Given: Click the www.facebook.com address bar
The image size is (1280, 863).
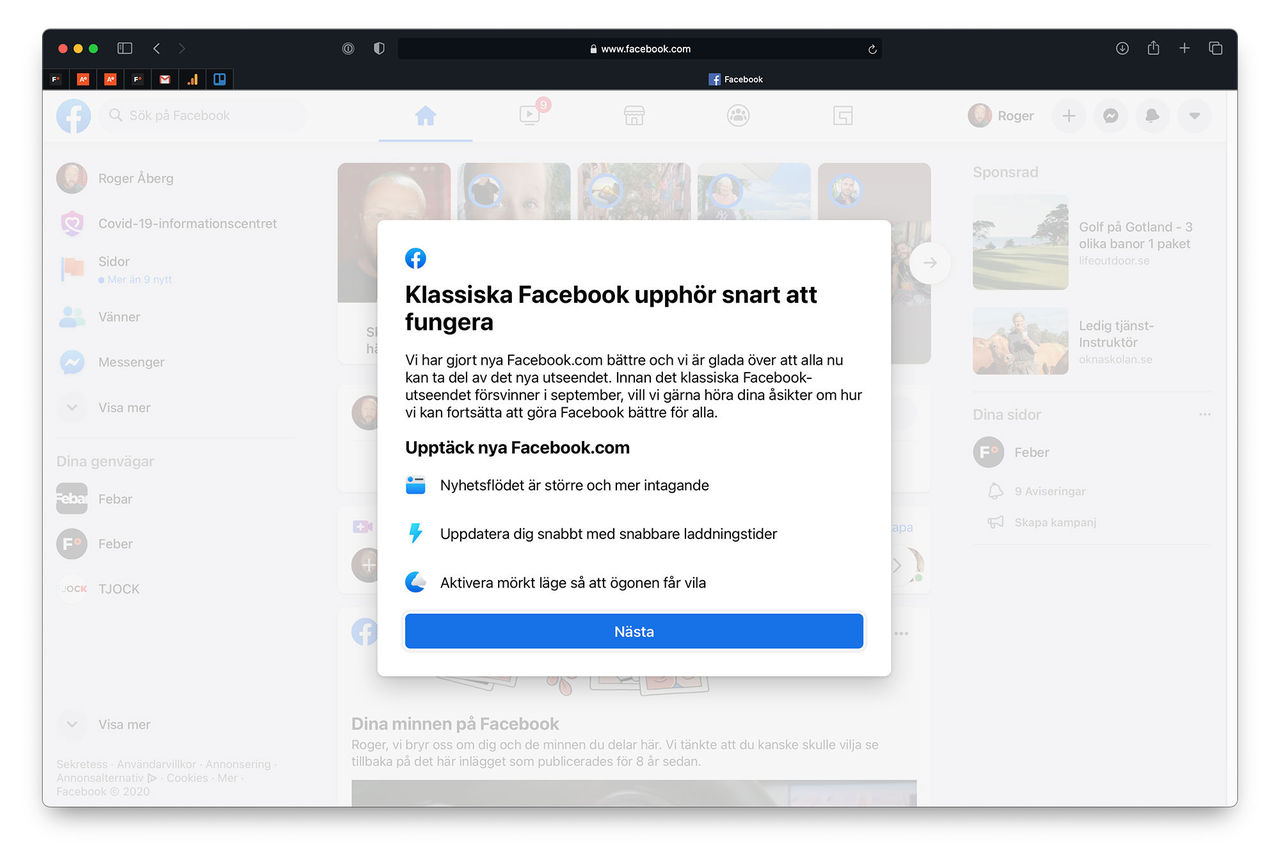Looking at the screenshot, I should point(640,48).
